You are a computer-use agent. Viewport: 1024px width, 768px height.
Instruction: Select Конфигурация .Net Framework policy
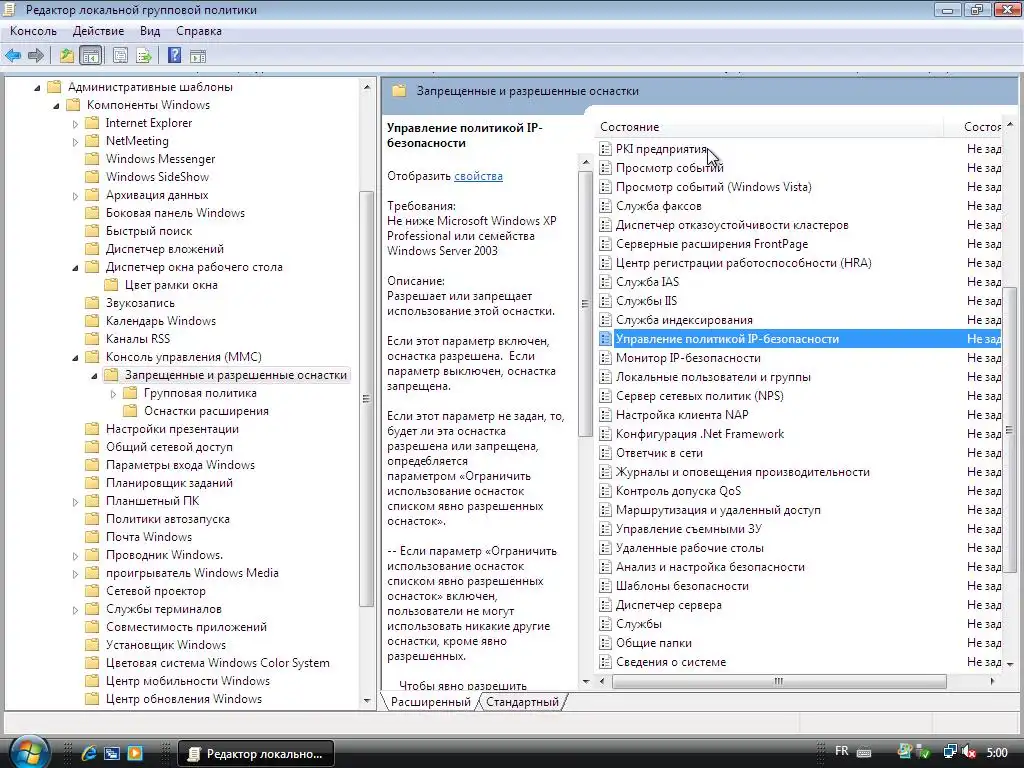coord(700,434)
